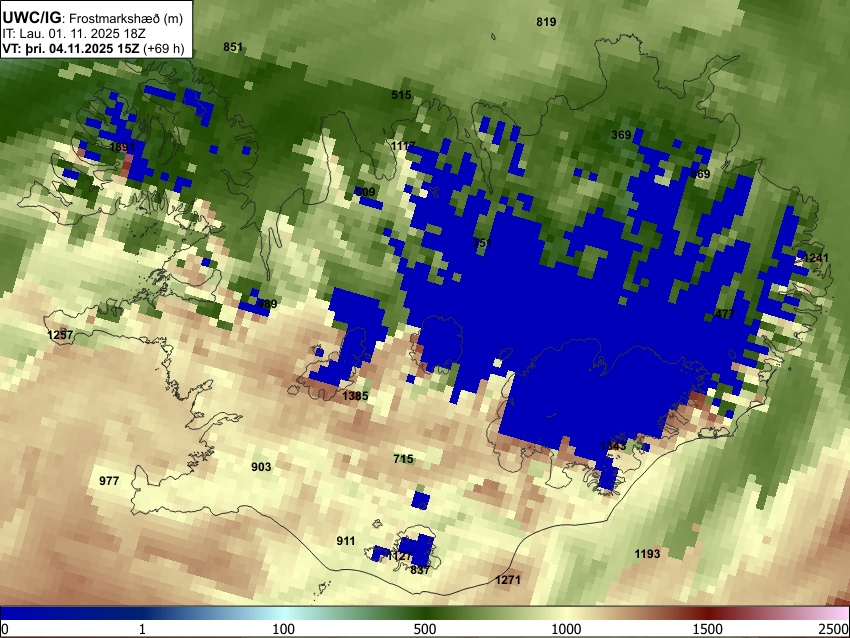This screenshot has width=850, height=638.
Task: Click the map value 1241
Action: pyautogui.click(x=816, y=258)
